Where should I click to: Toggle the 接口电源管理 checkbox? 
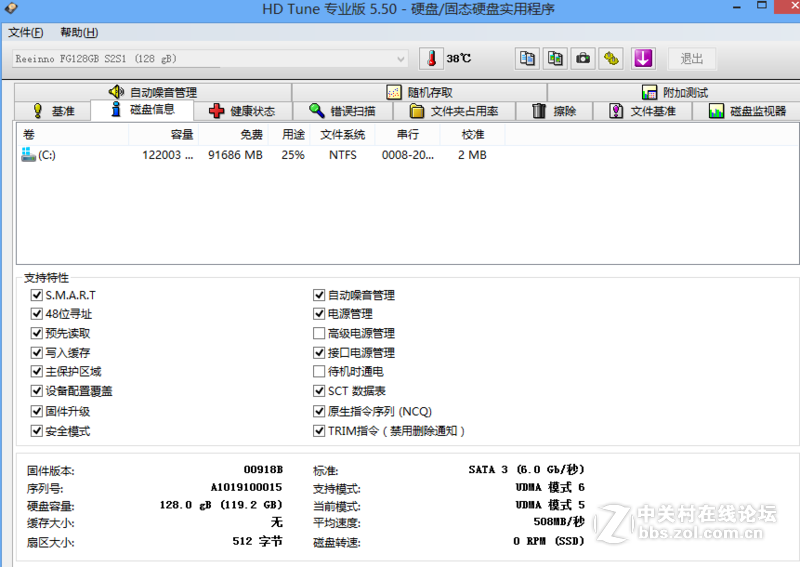(319, 353)
